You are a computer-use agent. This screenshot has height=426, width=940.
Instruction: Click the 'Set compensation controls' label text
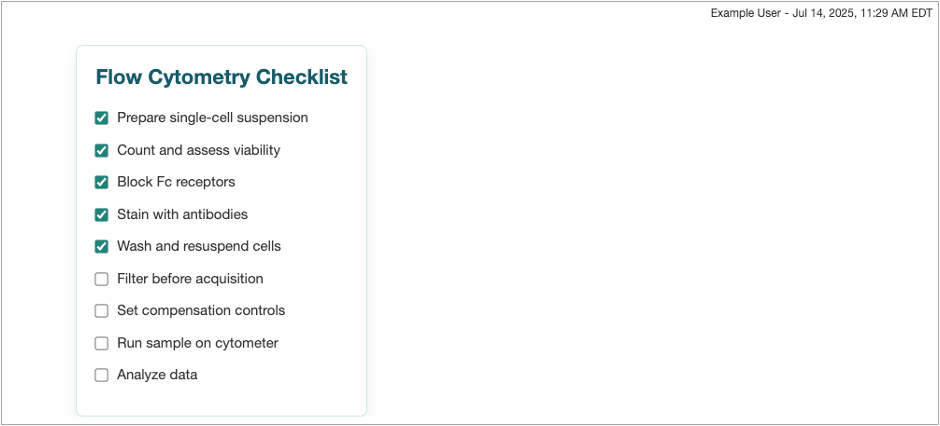201,311
